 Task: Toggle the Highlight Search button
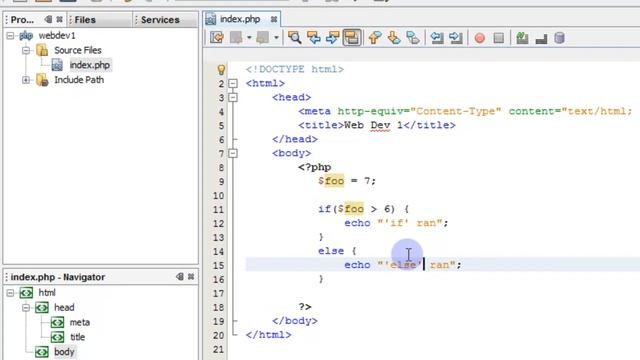(352, 38)
